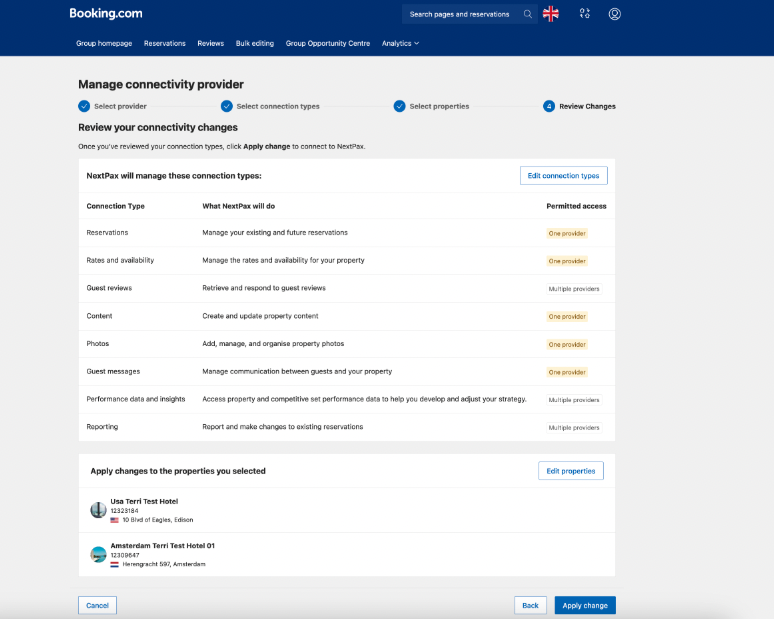The width and height of the screenshot is (774, 619).
Task: Click 'Report and make changes to existing reservations'
Action: click(x=283, y=426)
